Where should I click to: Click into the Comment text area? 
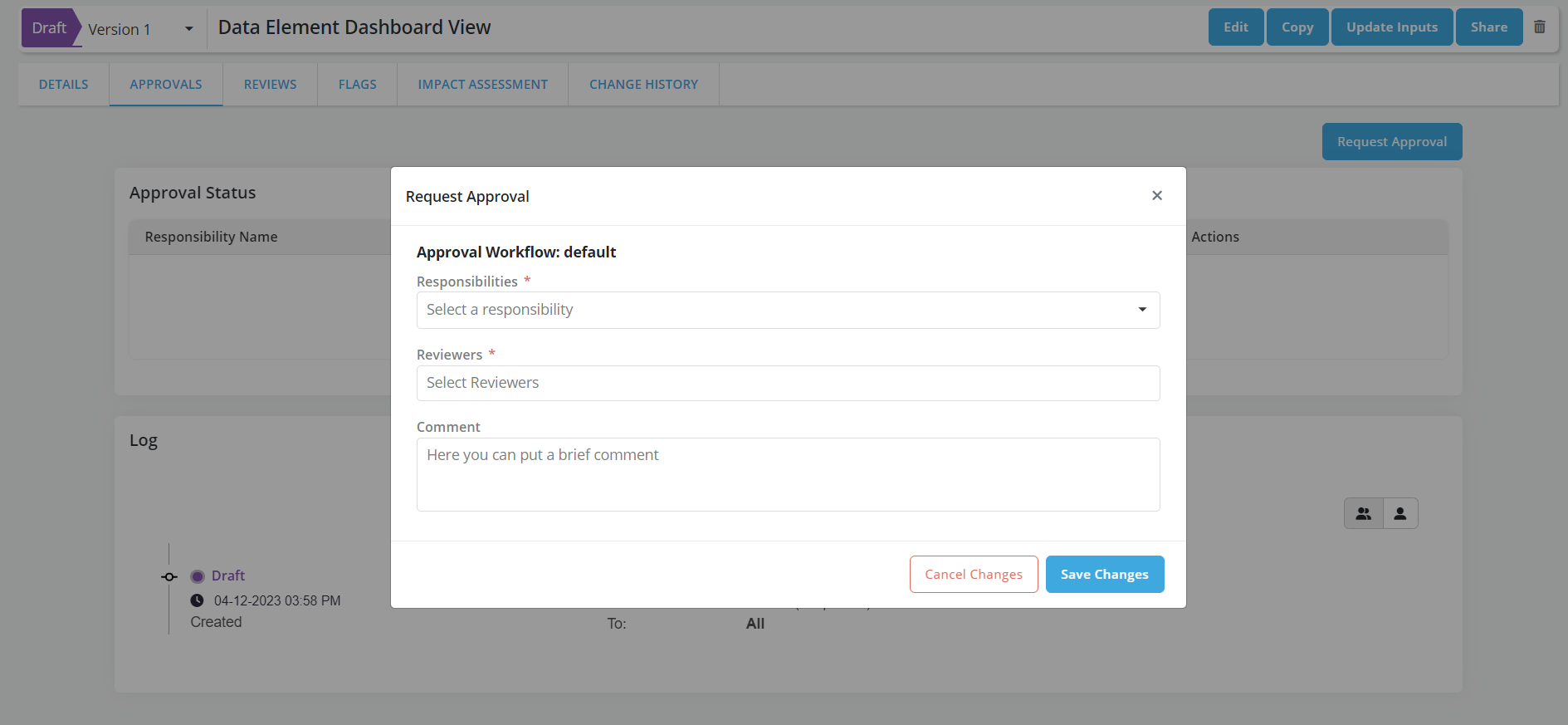click(x=787, y=474)
